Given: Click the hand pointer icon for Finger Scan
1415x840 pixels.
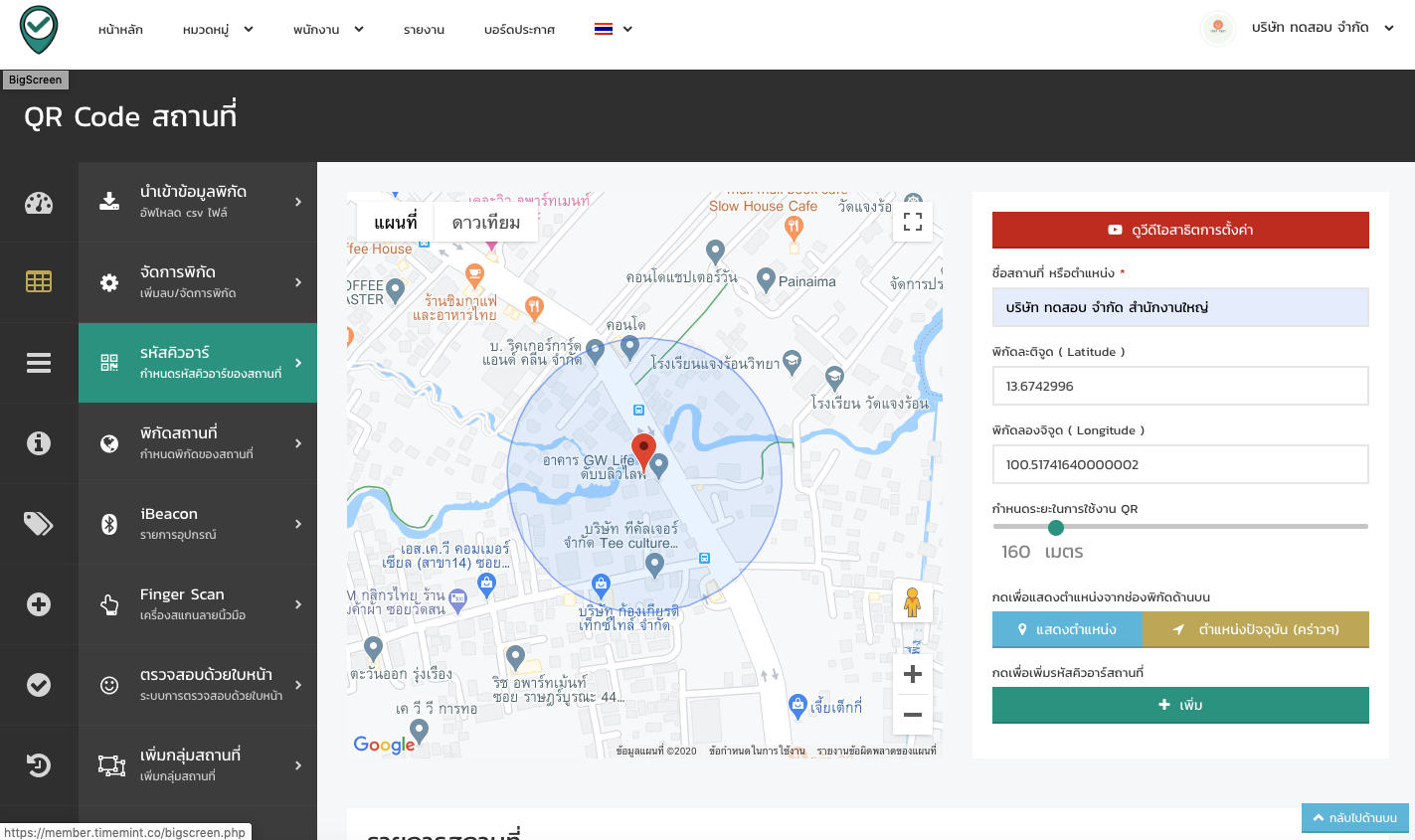Looking at the screenshot, I should click(109, 604).
